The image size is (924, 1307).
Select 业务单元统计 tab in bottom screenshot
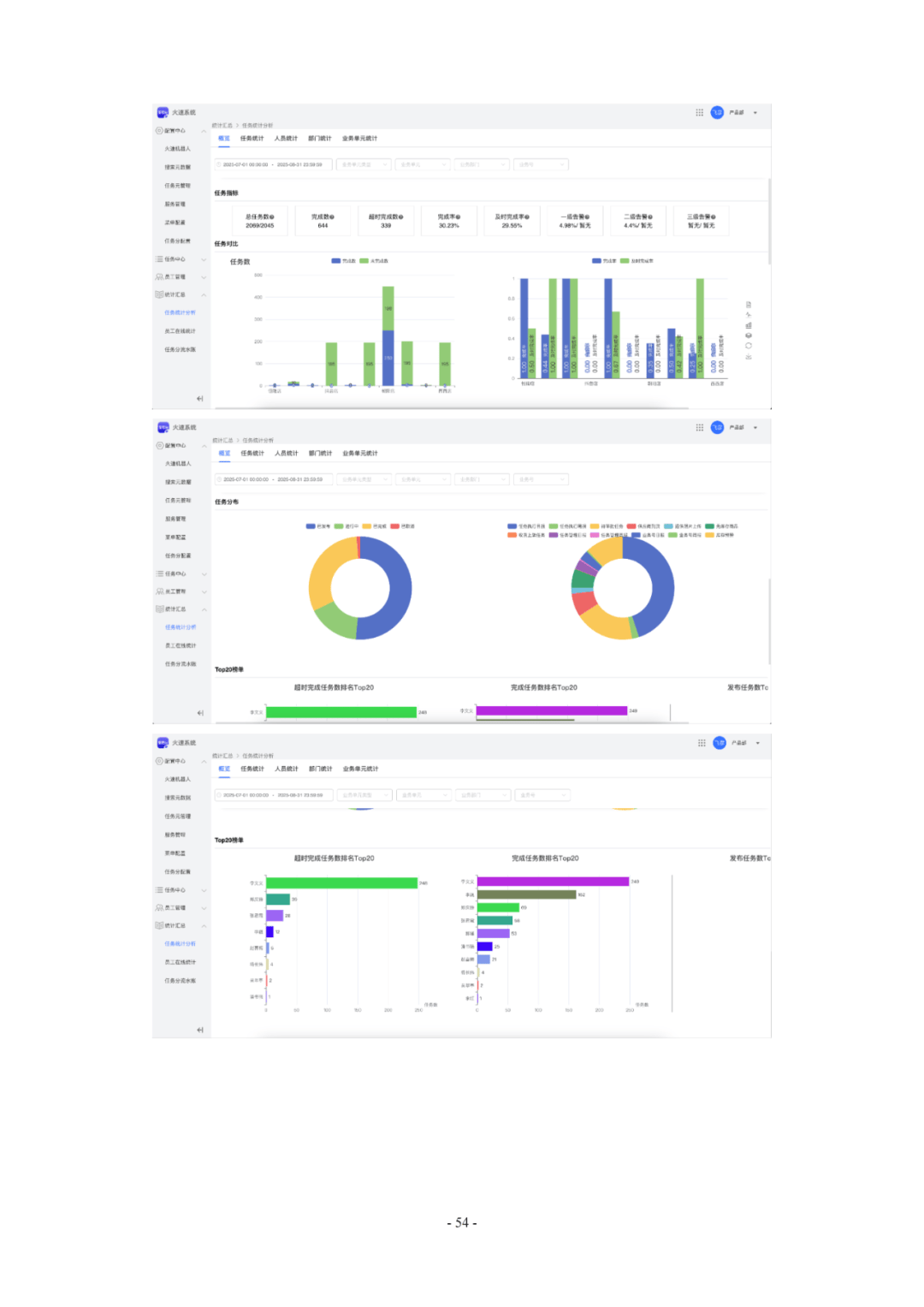[360, 769]
